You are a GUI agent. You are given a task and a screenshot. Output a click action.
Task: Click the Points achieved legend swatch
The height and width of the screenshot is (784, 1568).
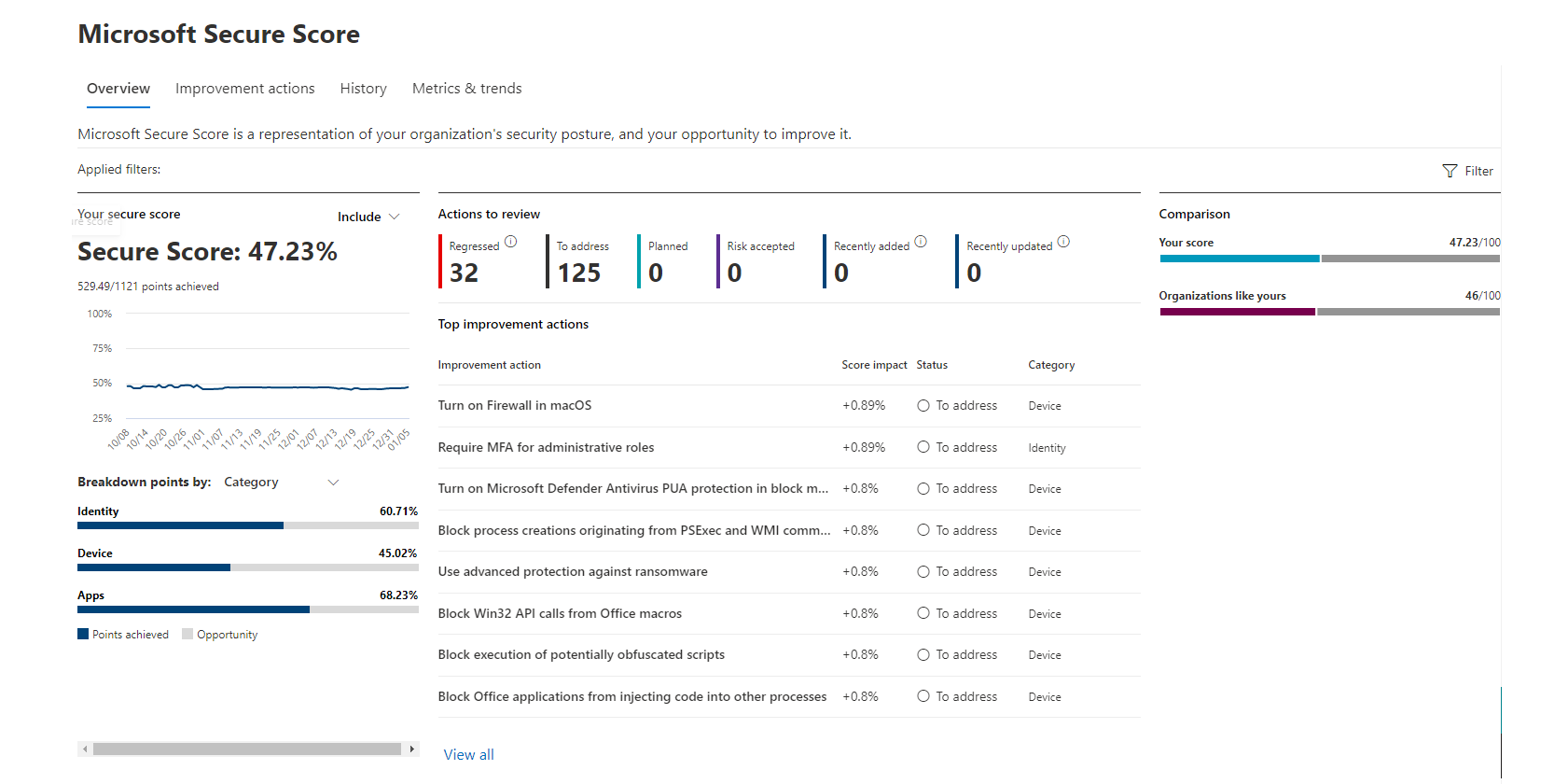83,635
